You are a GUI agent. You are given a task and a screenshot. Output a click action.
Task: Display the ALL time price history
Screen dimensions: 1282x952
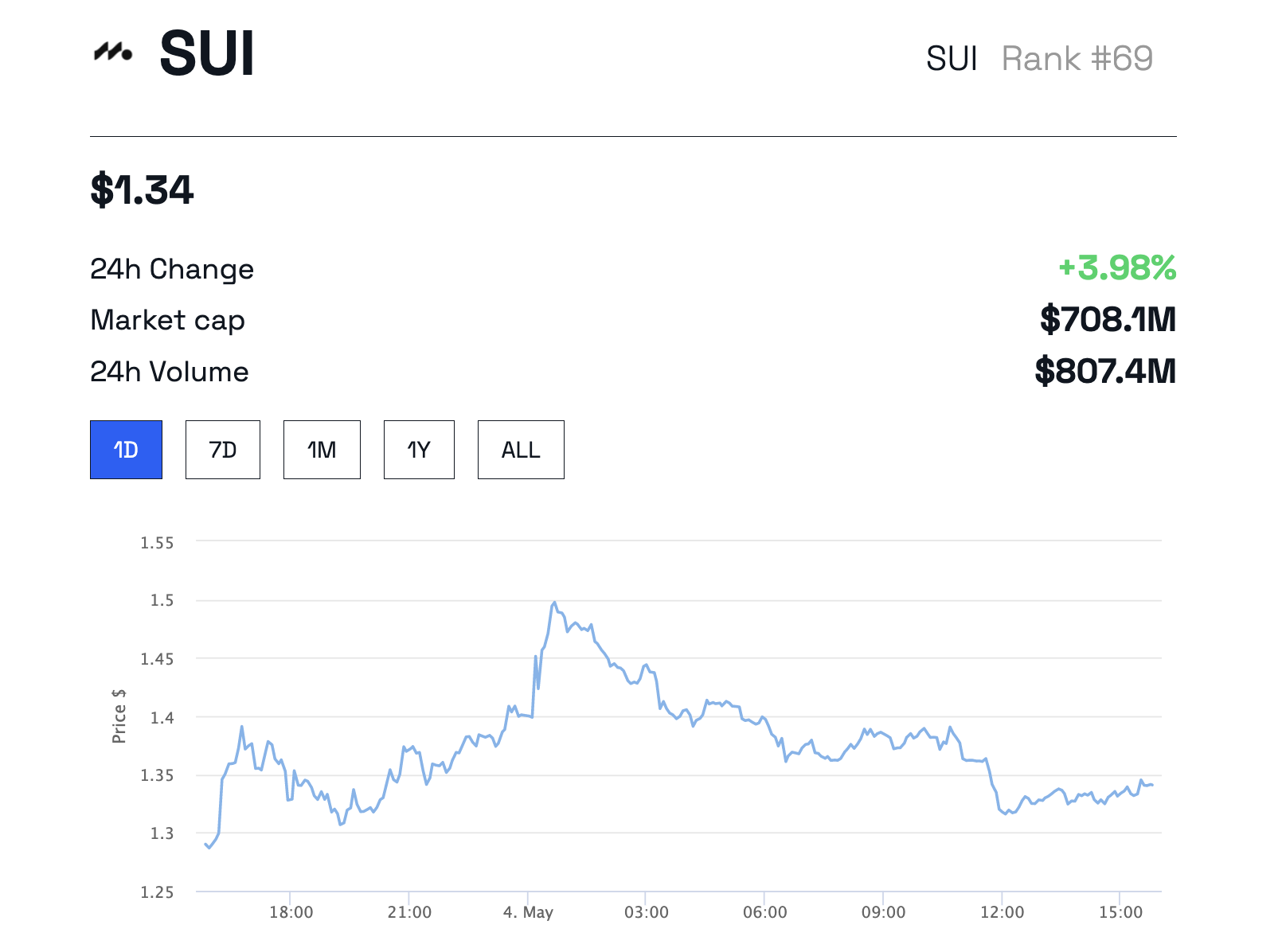pos(521,450)
